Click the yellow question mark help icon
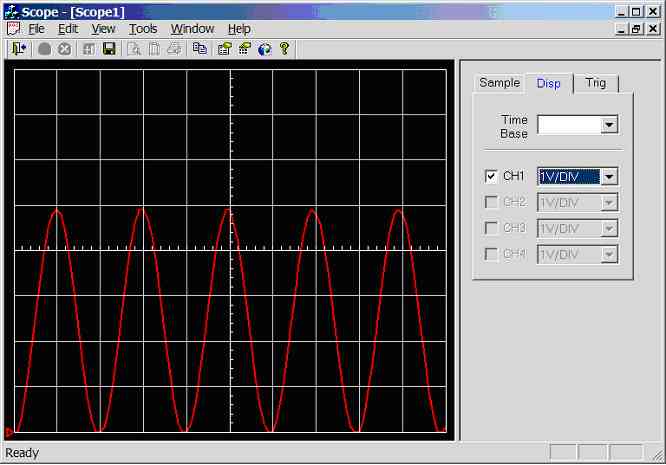 (x=284, y=48)
